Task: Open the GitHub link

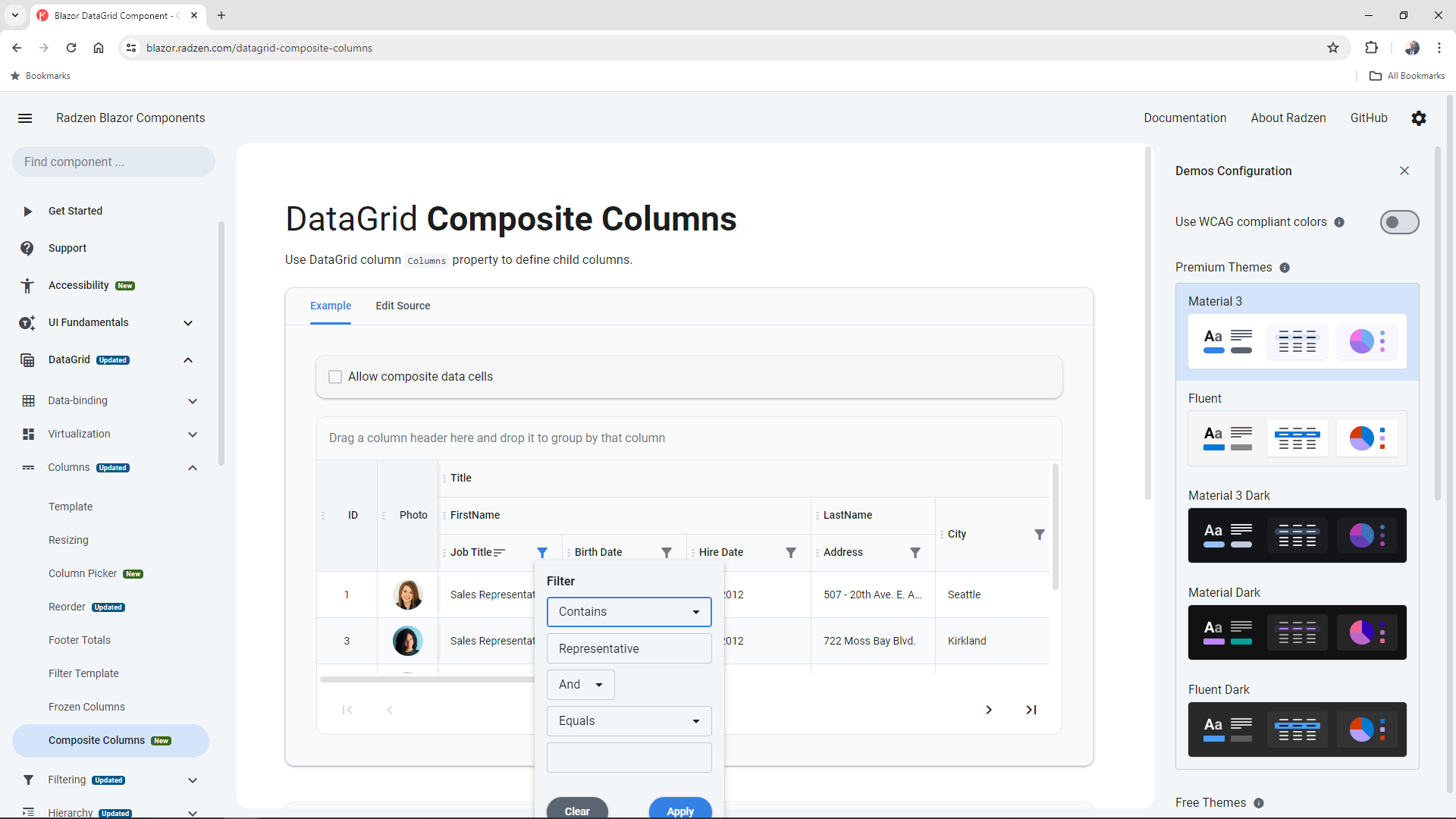Action: [1369, 118]
